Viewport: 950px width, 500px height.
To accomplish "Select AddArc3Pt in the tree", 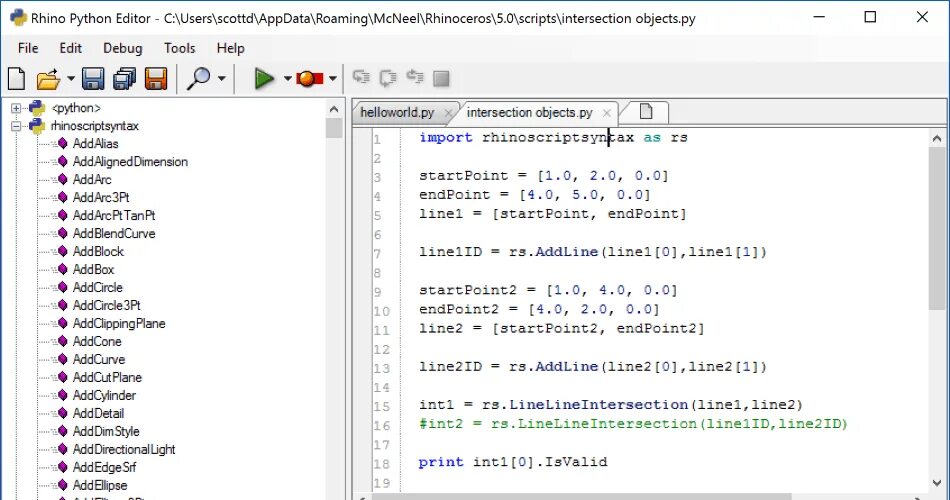I will coord(101,198).
